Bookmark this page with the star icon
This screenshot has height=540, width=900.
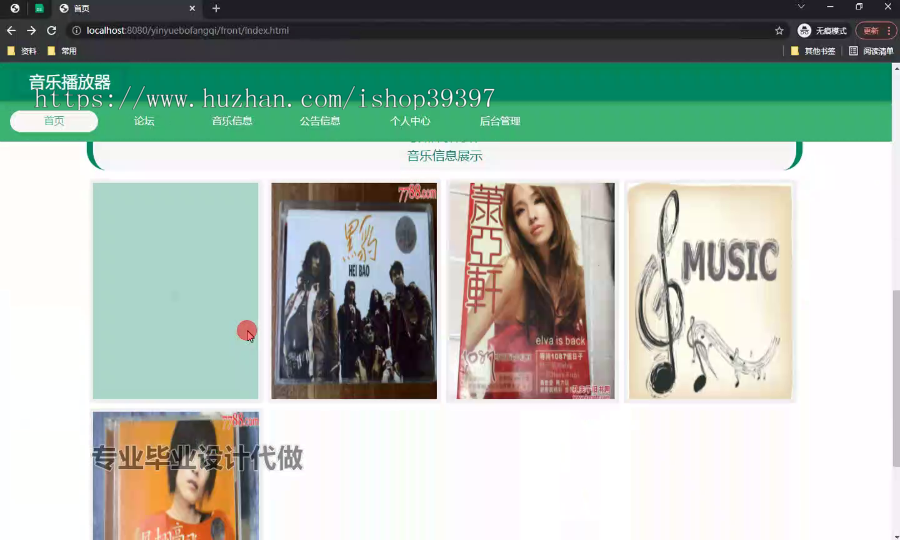tap(779, 30)
